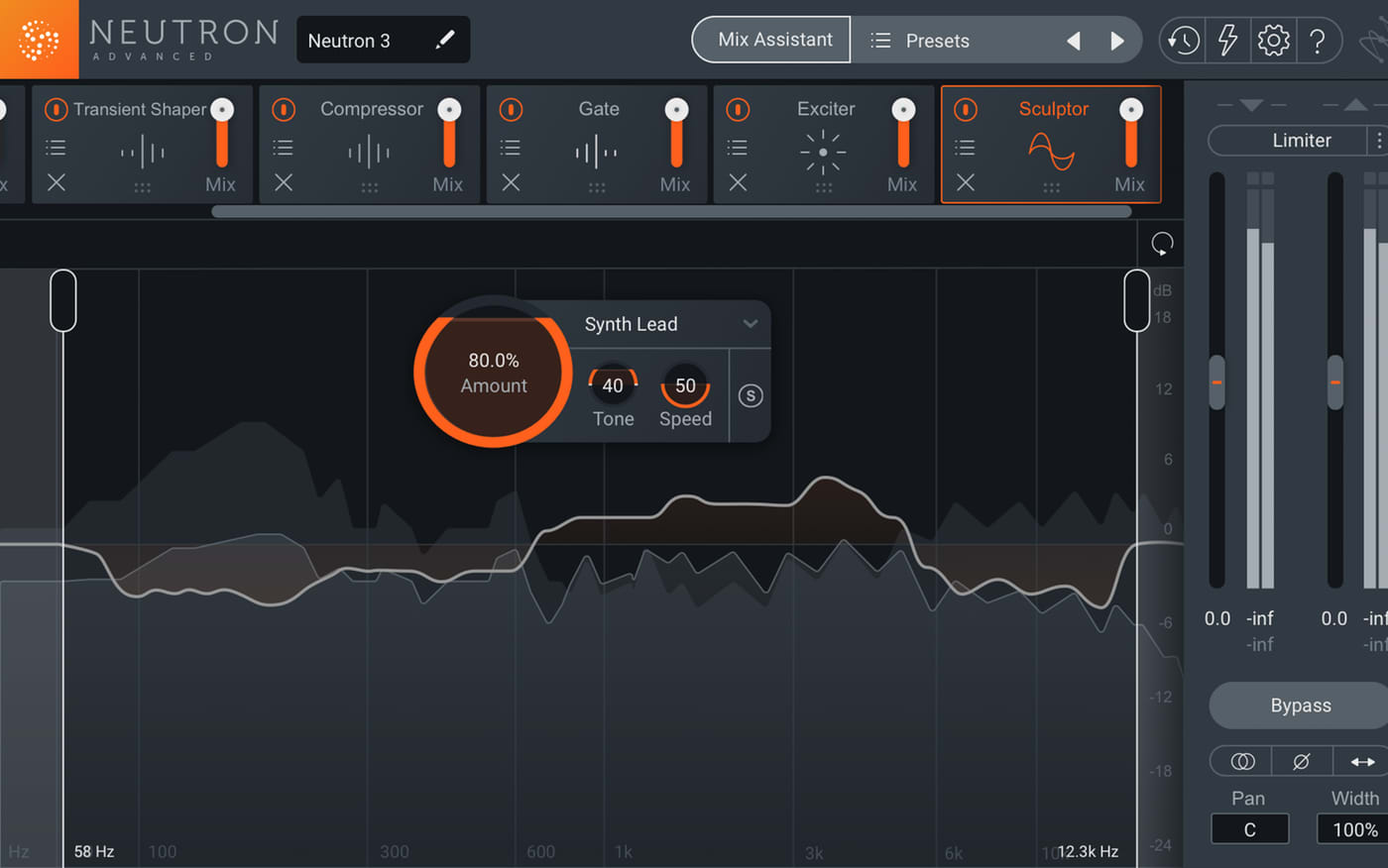Toggle the Limiter button

pos(1287,141)
